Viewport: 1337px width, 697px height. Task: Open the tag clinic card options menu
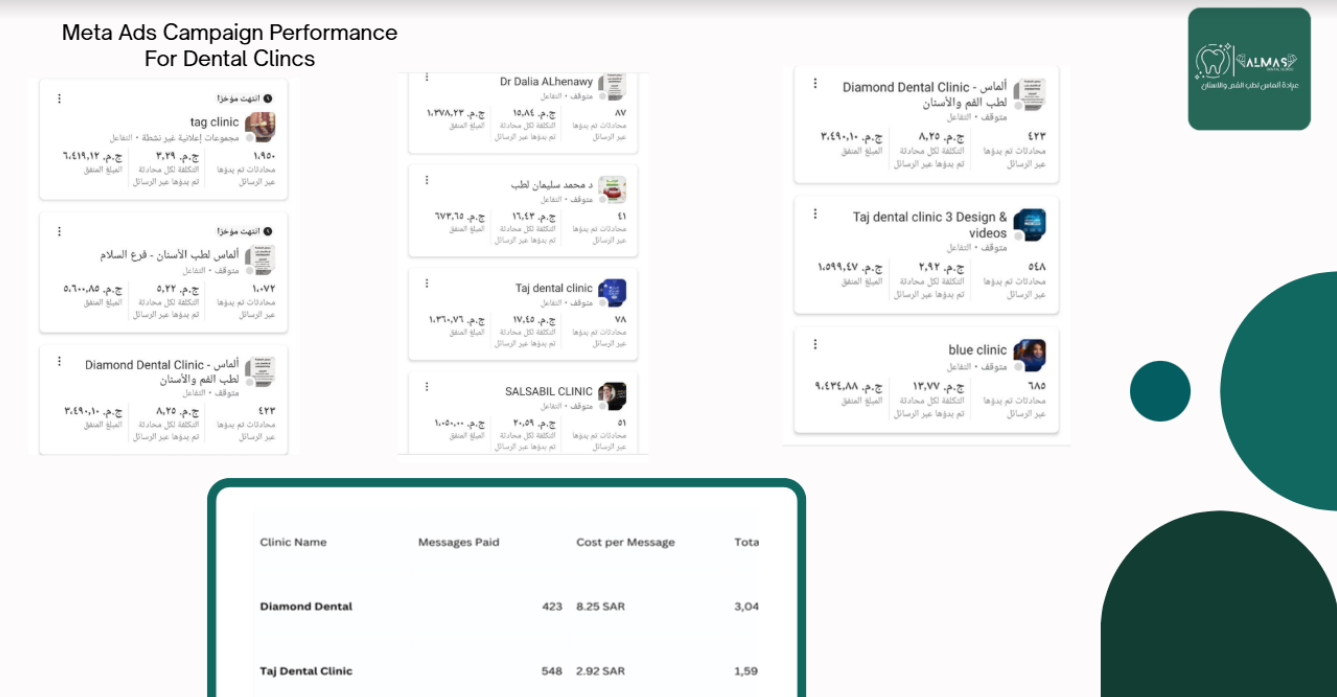59,98
